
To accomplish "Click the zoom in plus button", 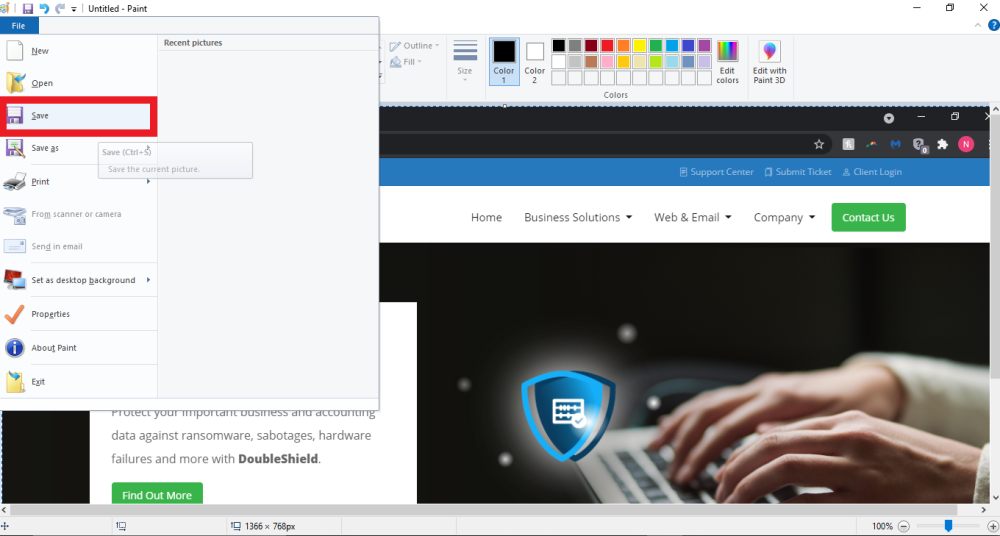I will [x=989, y=526].
